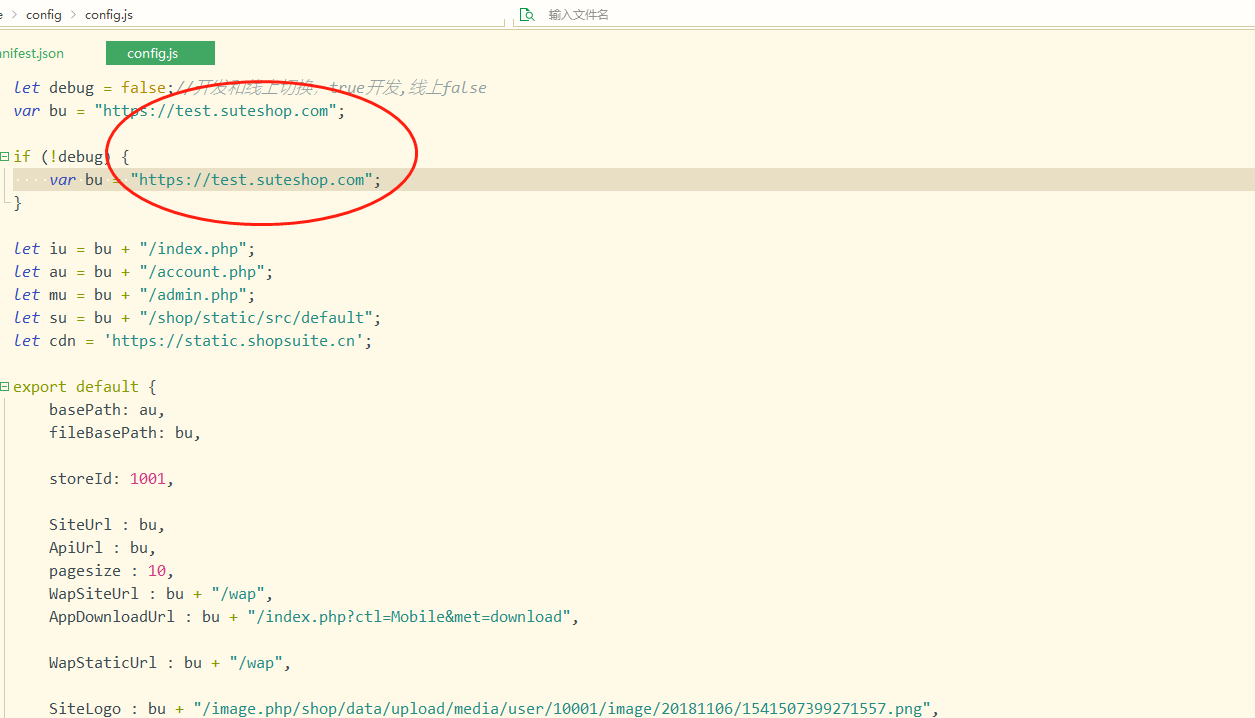Screen dimensions: 1255x718
Task: Collapse the export default code block
Action: pos(5,387)
